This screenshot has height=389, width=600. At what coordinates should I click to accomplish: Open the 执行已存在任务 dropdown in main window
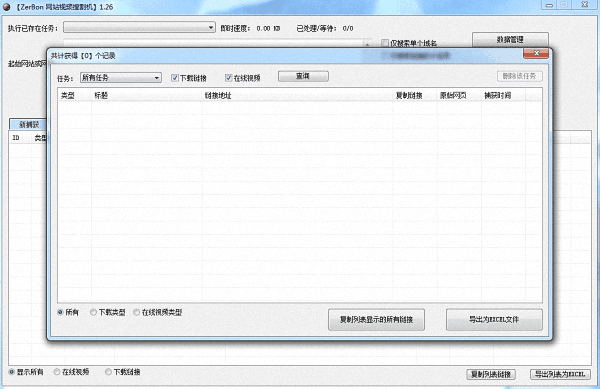(139, 27)
